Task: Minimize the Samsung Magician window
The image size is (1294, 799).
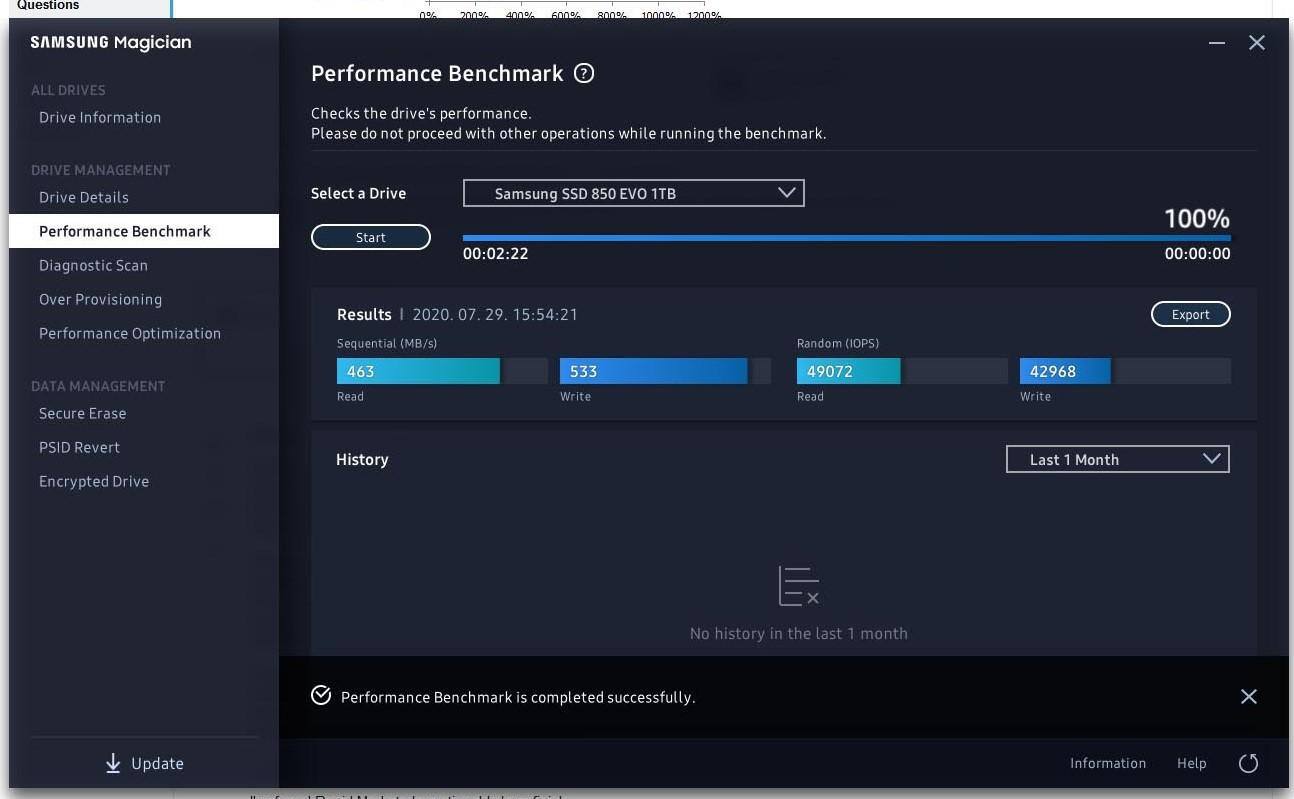Action: pyautogui.click(x=1216, y=43)
